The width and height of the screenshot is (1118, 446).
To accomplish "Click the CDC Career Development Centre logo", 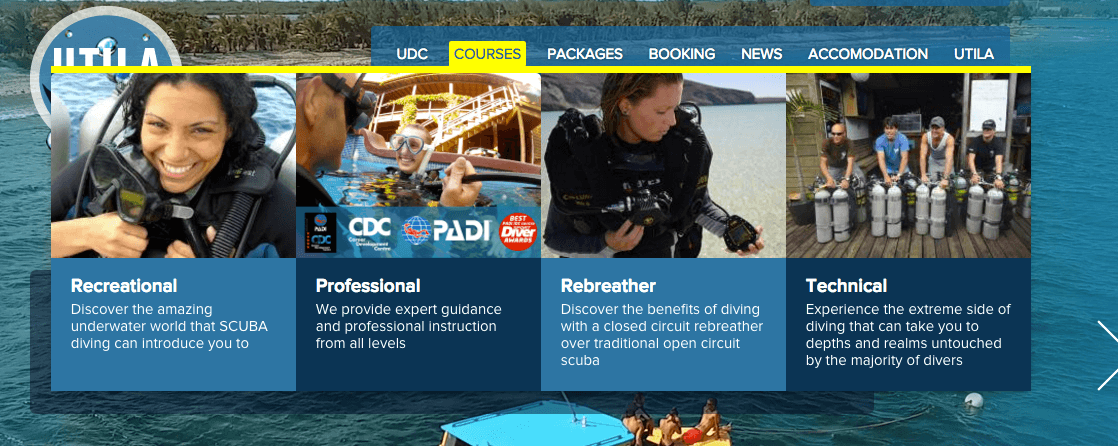I will (369, 231).
